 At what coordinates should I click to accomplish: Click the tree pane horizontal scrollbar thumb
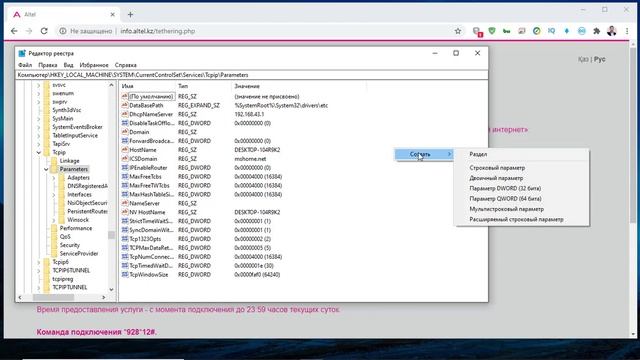[53, 298]
